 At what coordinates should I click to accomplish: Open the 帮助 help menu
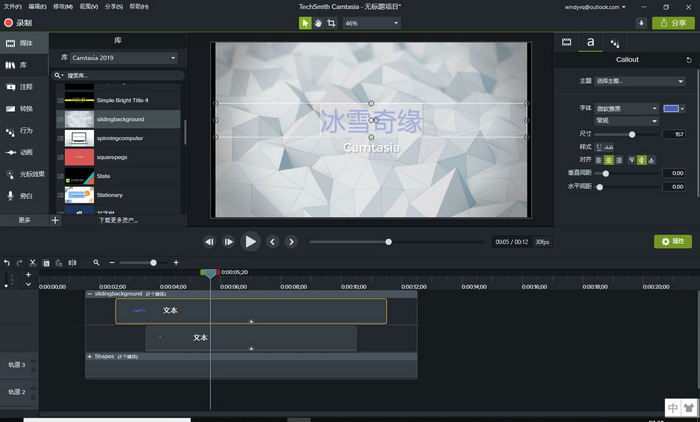pos(139,7)
